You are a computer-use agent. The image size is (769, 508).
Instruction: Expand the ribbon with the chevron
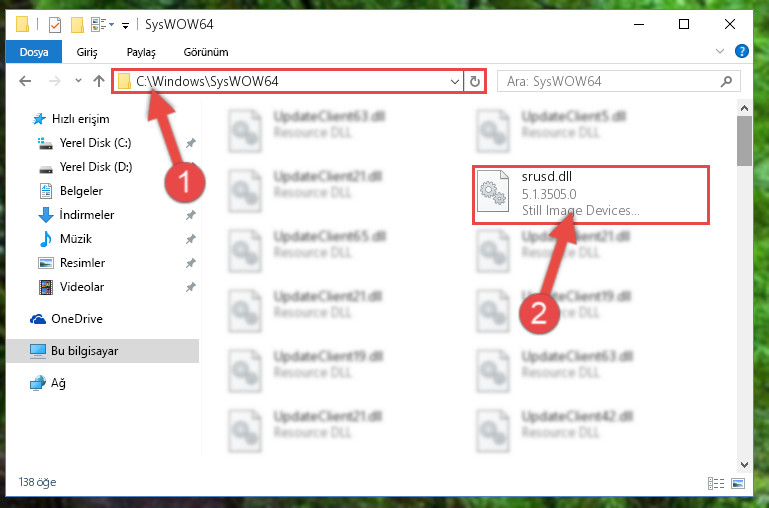720,51
